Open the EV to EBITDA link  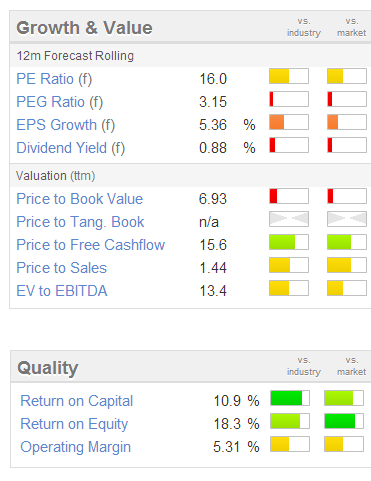pos(62,291)
